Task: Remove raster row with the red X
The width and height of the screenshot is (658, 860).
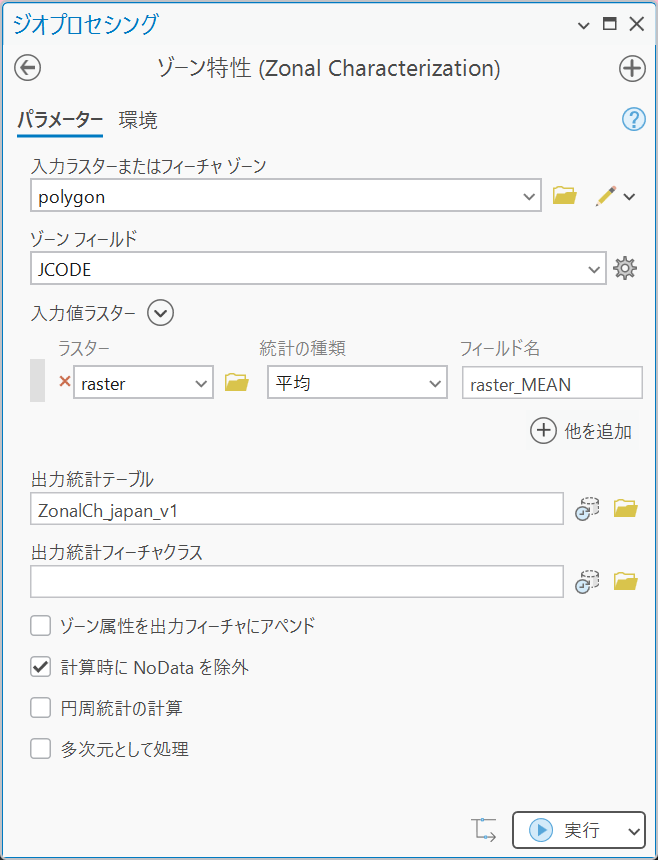Action: (65, 381)
